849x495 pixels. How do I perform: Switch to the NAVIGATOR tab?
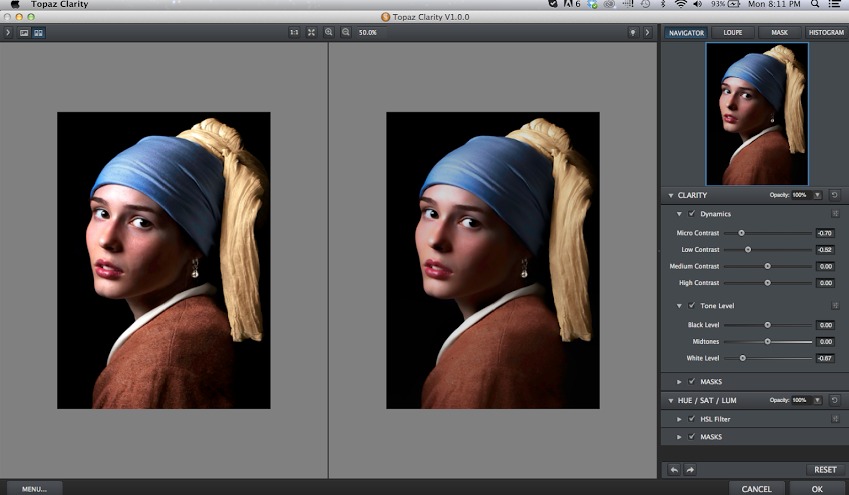pos(686,33)
